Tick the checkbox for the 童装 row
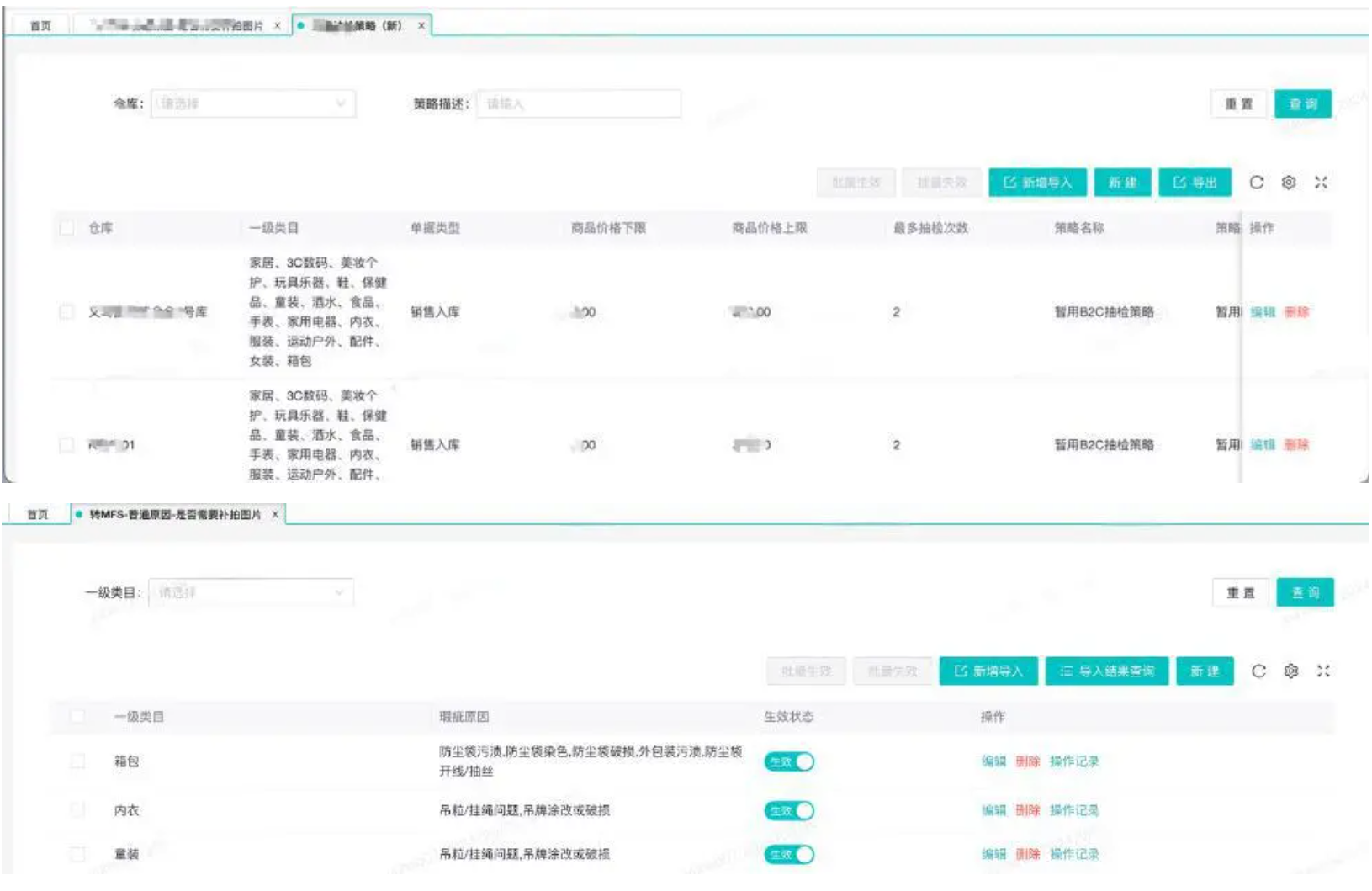Viewport: 1372px width, 891px height. [77, 853]
